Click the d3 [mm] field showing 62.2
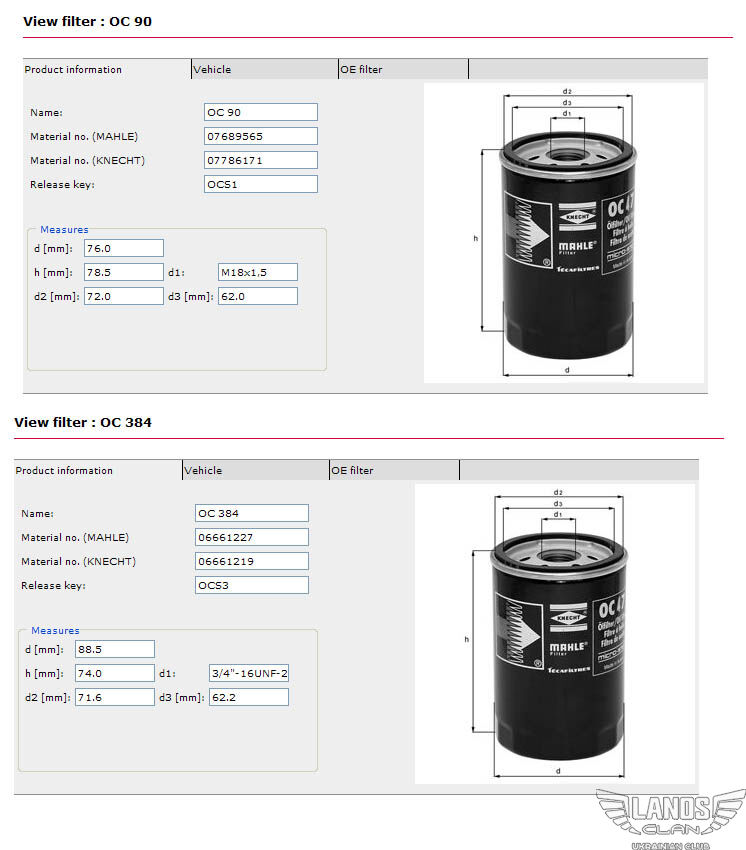The image size is (746, 850). point(248,697)
